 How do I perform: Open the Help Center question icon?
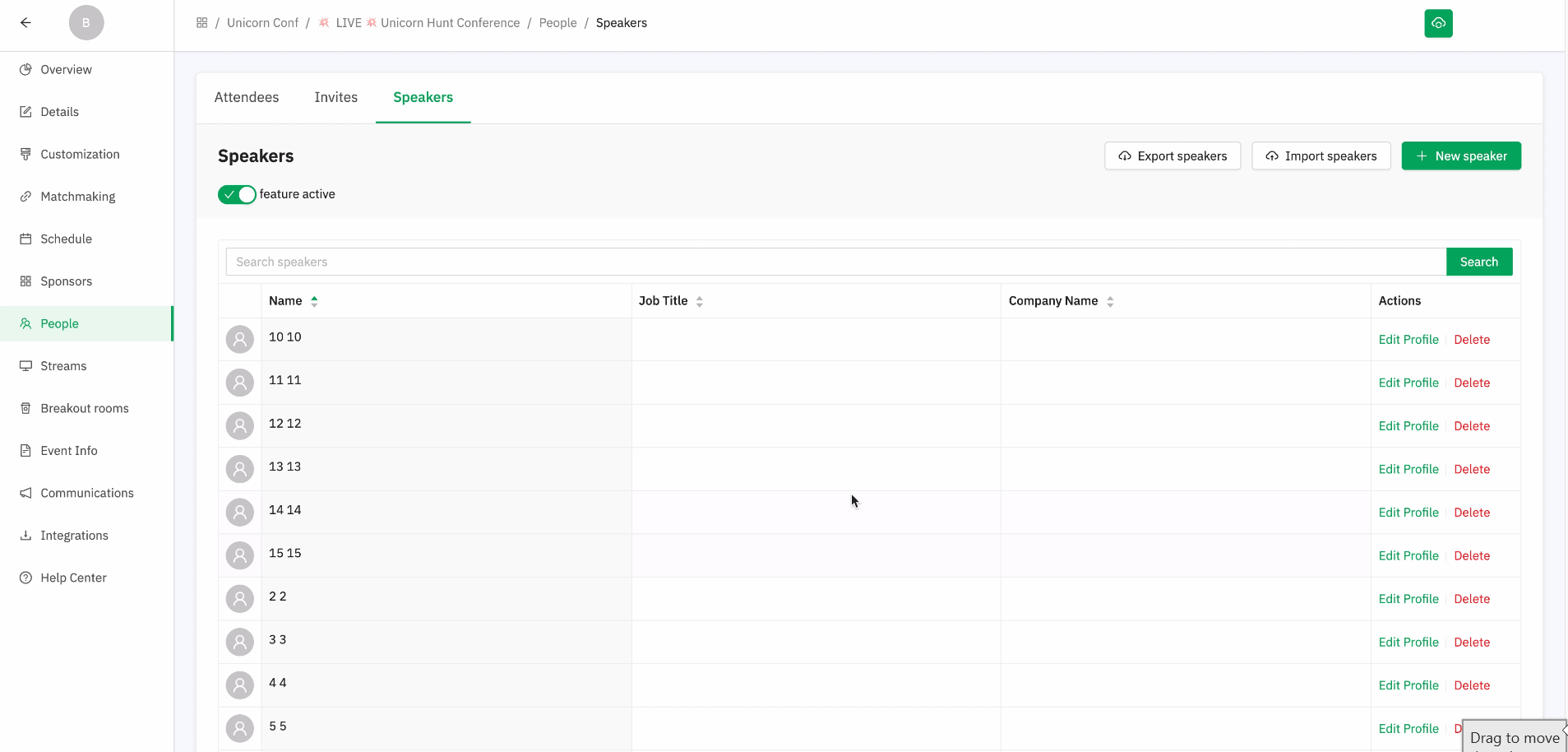click(25, 578)
